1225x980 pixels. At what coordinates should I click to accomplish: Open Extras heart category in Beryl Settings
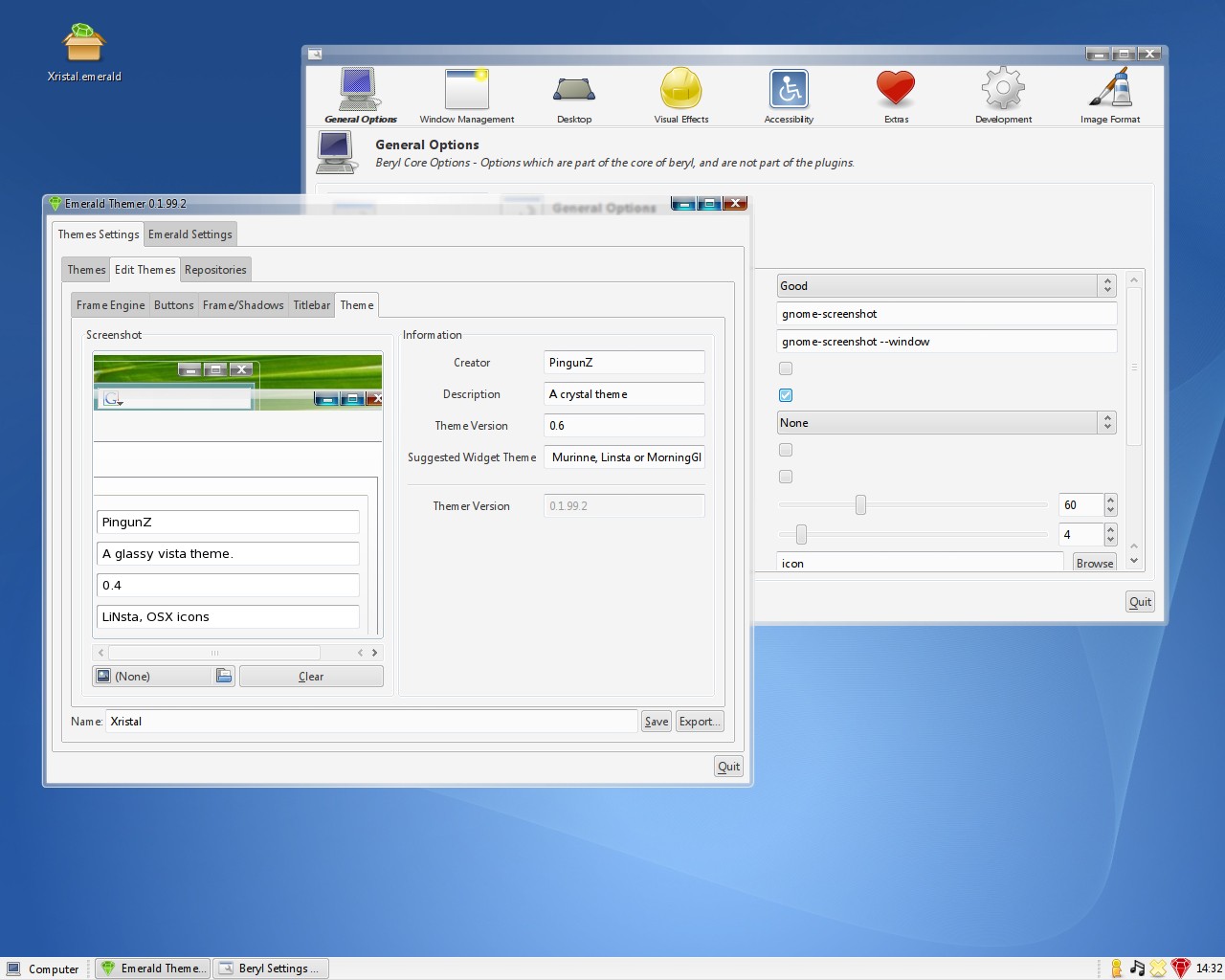896,96
